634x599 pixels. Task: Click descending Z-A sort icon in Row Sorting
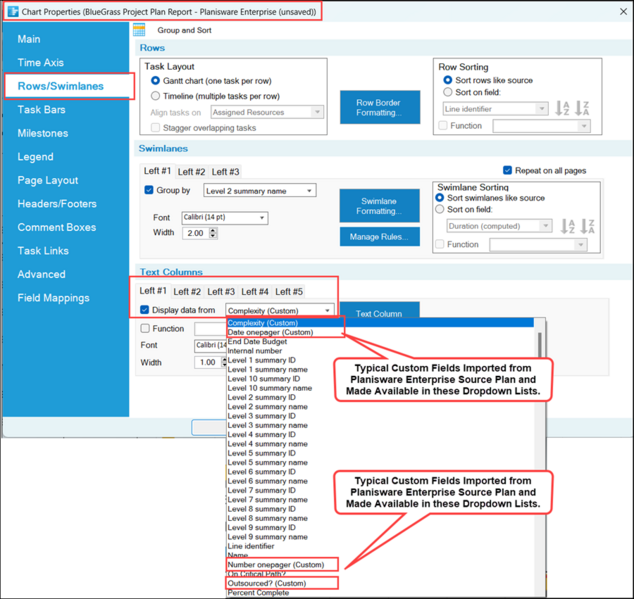[582, 108]
